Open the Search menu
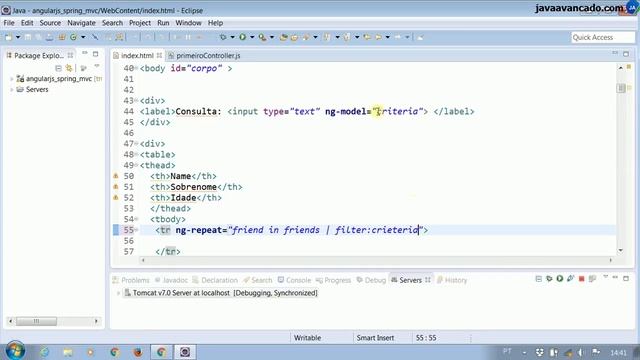The width and height of the screenshot is (640, 360). coord(112,23)
